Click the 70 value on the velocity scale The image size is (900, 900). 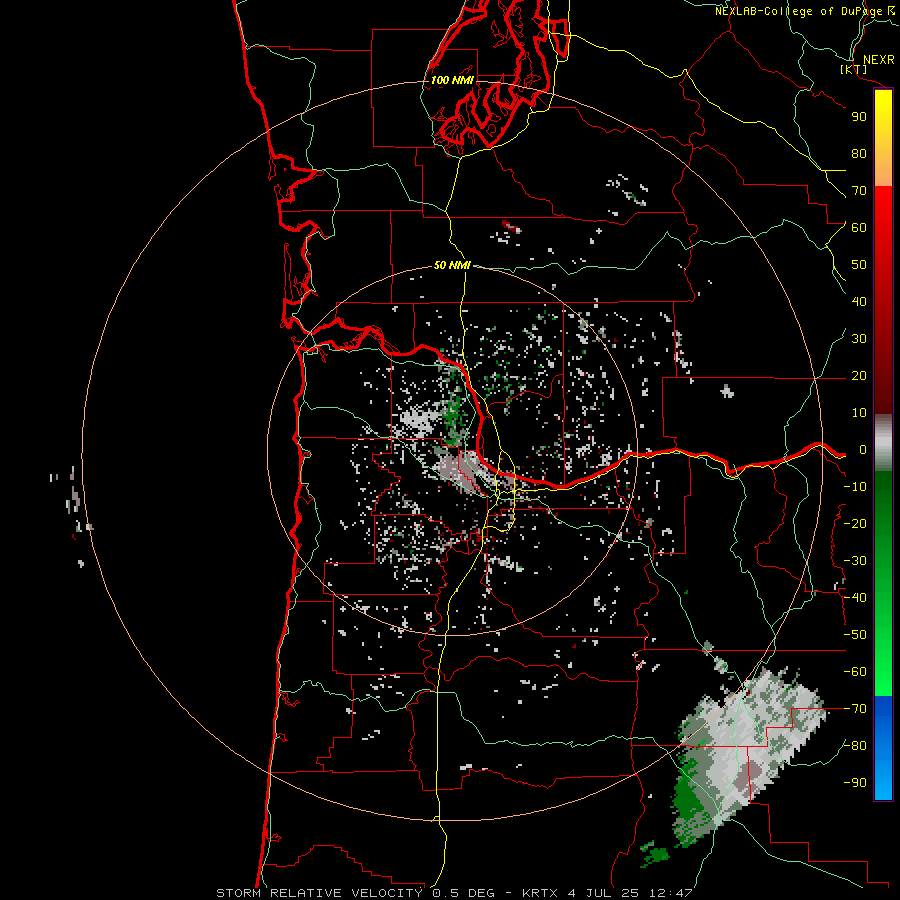[859, 191]
